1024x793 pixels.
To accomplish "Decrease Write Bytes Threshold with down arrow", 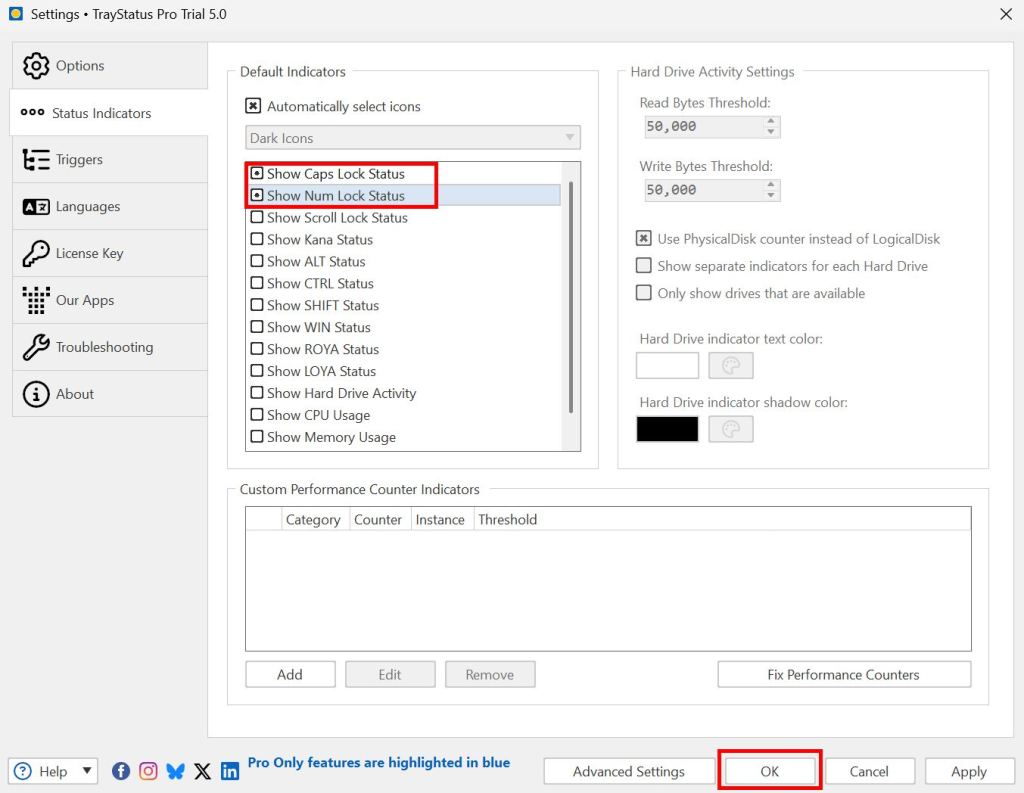I will click(771, 195).
